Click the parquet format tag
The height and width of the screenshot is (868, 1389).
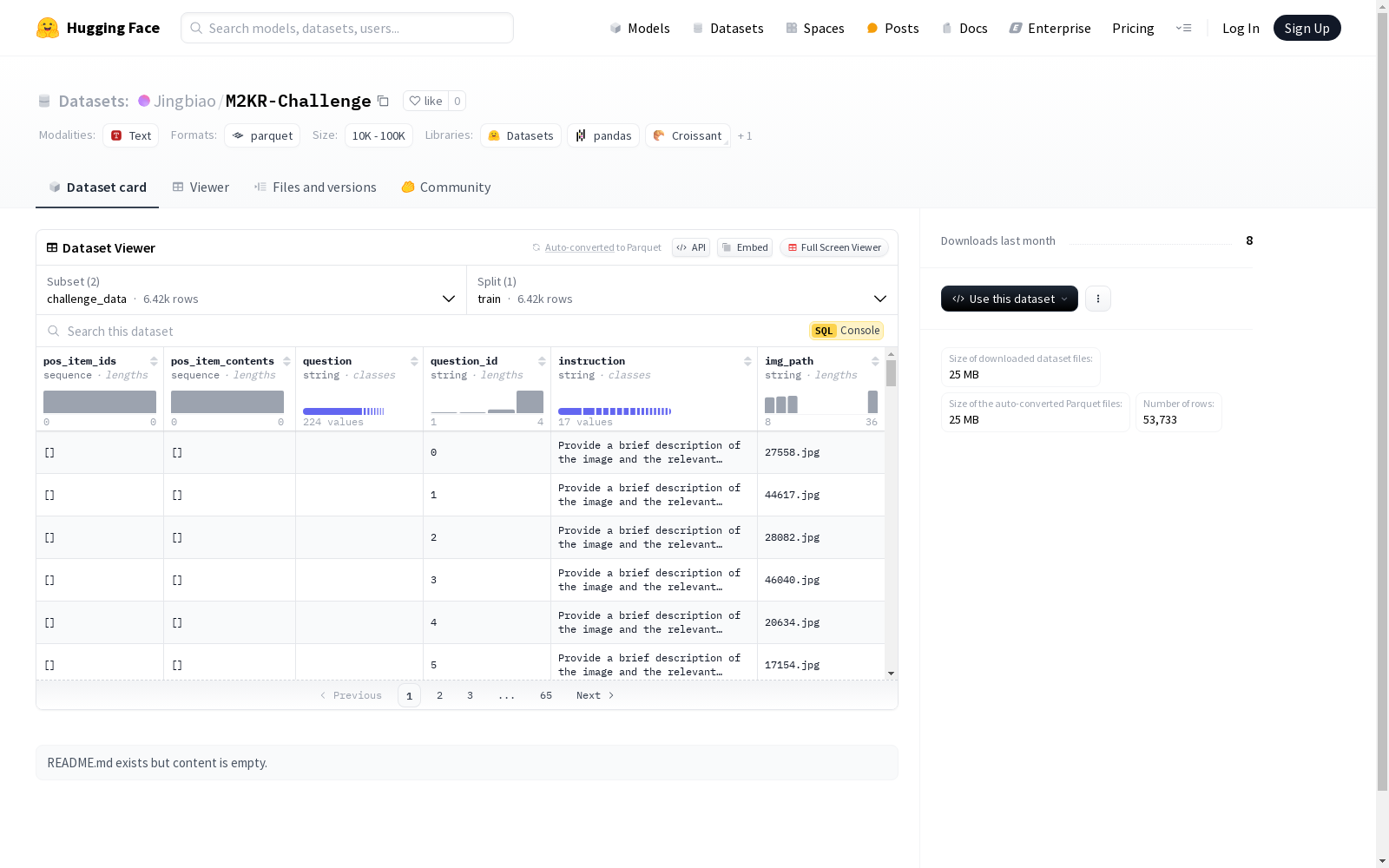coord(262,135)
